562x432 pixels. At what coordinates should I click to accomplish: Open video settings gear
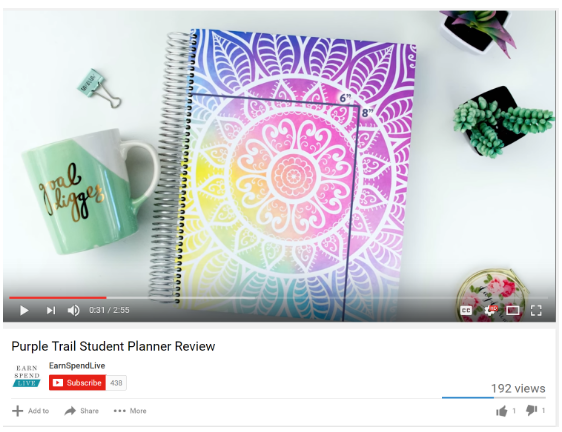point(490,310)
